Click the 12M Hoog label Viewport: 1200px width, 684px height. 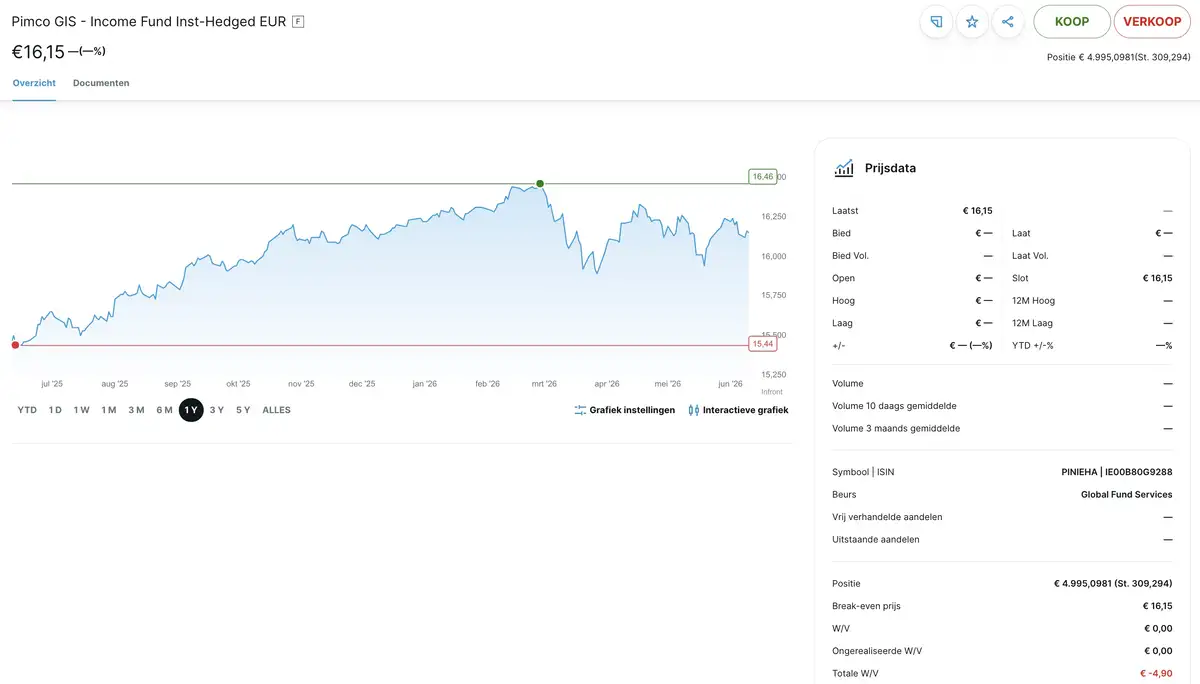pyautogui.click(x=1033, y=300)
